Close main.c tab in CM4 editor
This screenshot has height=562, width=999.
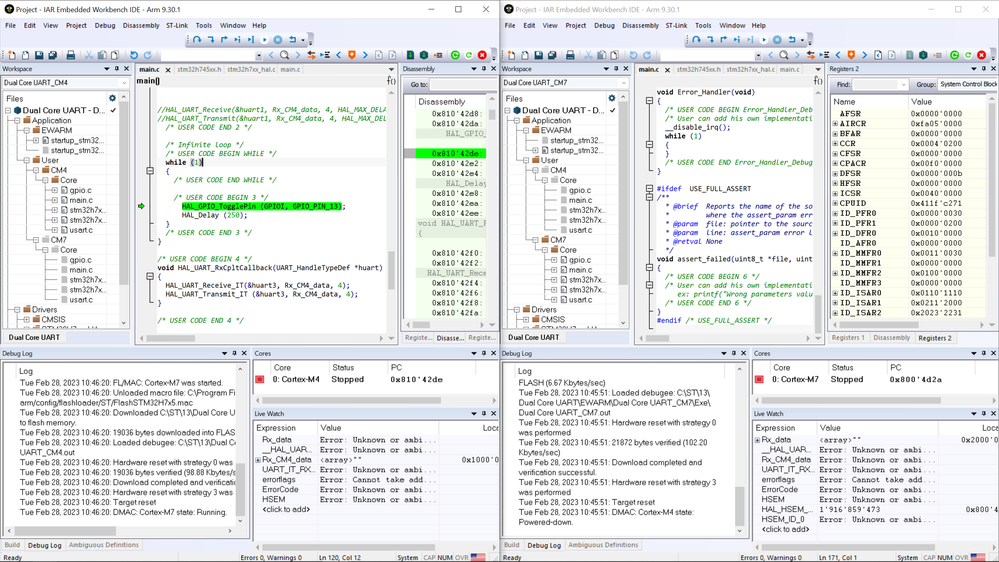tap(168, 69)
